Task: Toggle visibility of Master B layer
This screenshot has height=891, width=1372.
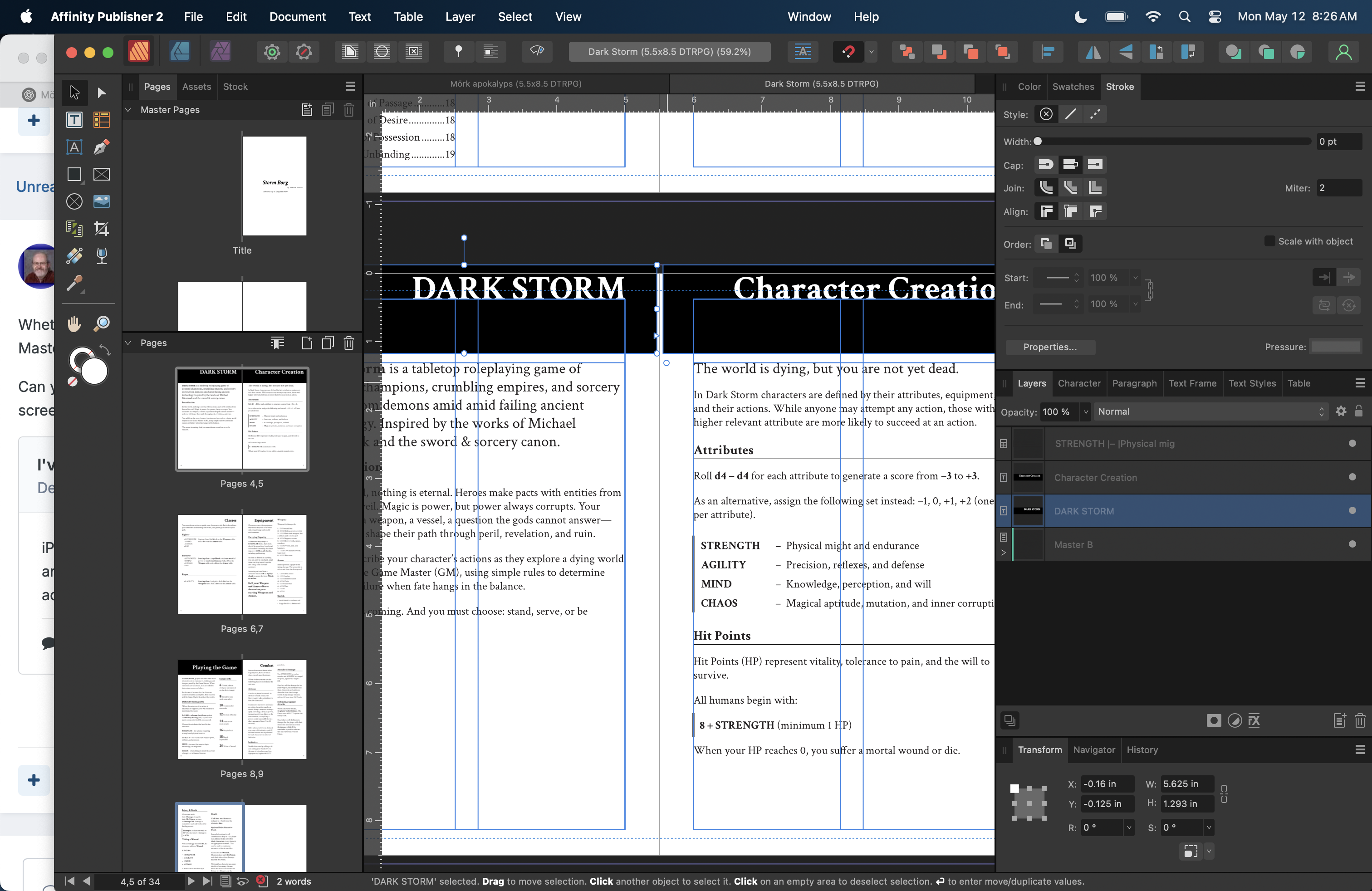Action: [x=1352, y=544]
